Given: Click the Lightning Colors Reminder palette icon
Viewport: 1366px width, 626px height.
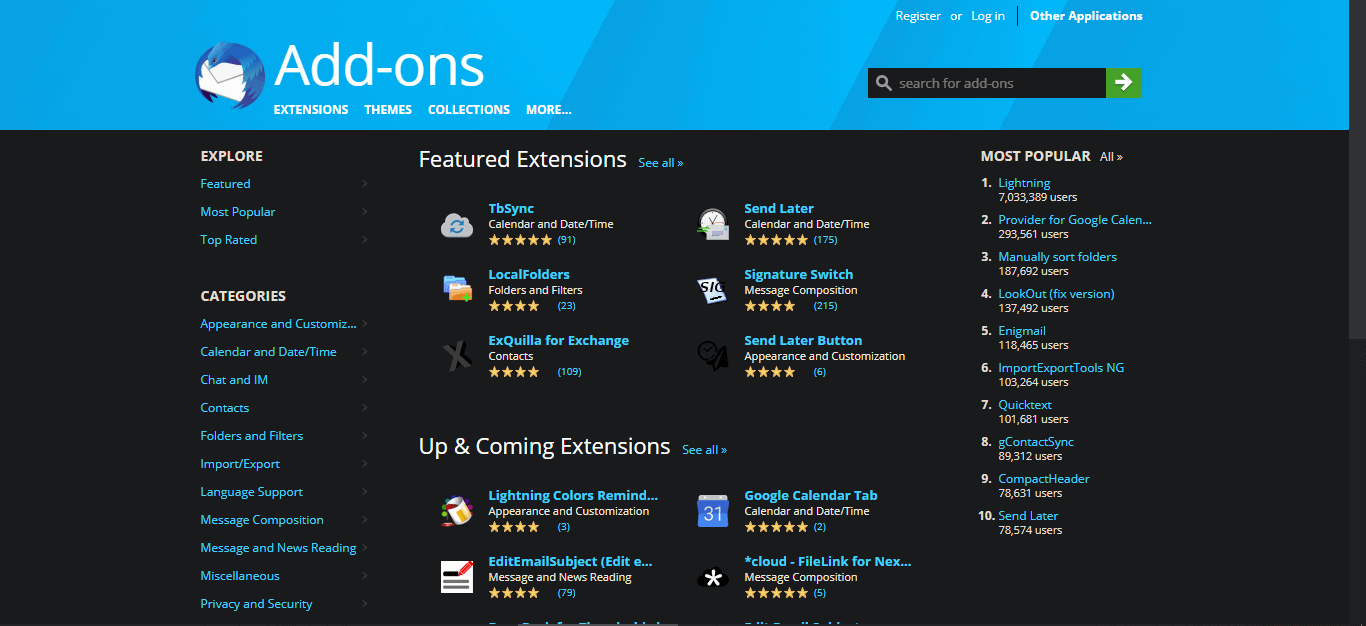Looking at the screenshot, I should click(x=457, y=511).
